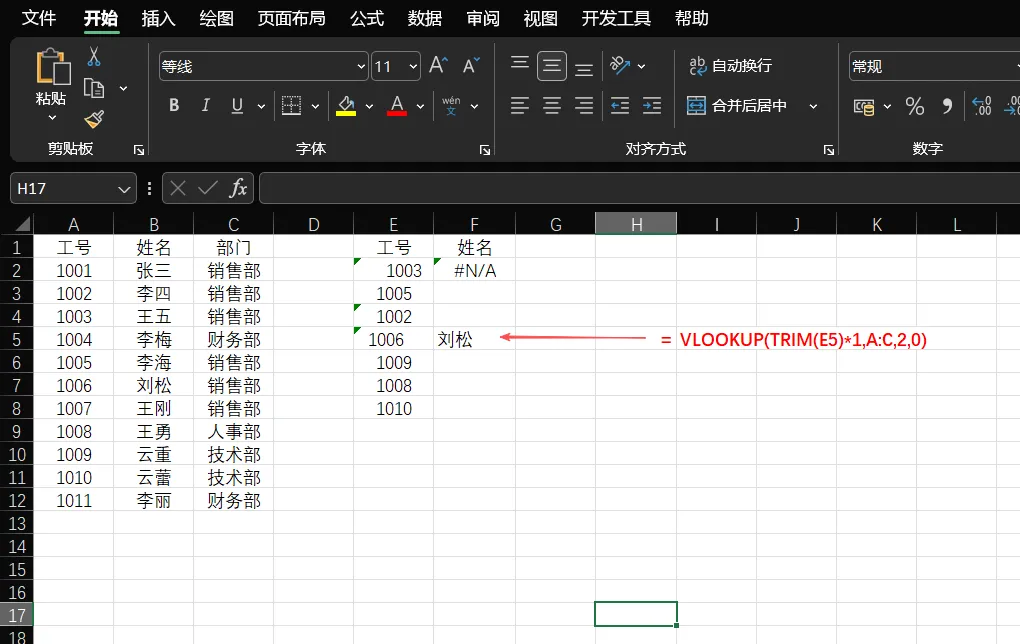Select cell C9 人事部
This screenshot has width=1020, height=644.
click(234, 432)
